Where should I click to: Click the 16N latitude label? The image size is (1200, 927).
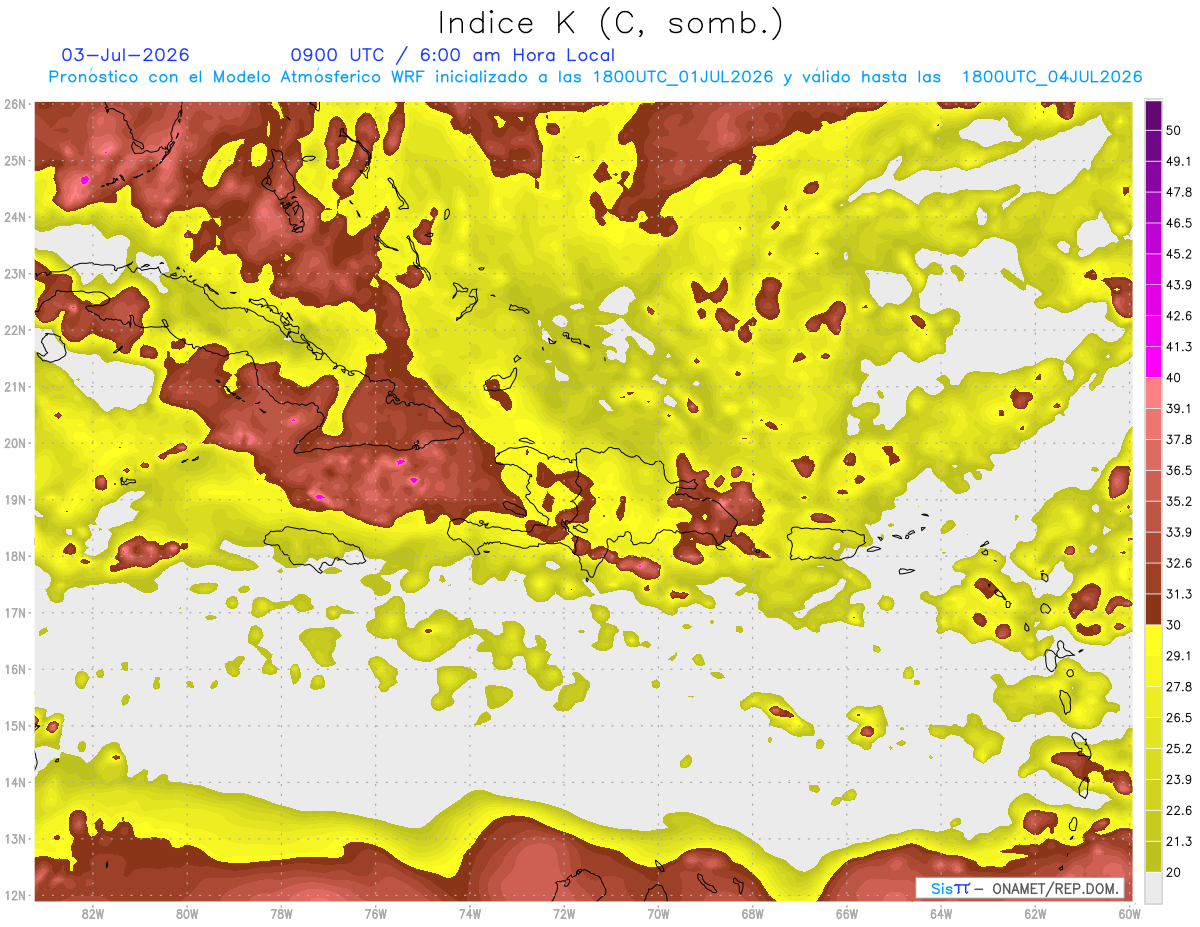[x=14, y=669]
